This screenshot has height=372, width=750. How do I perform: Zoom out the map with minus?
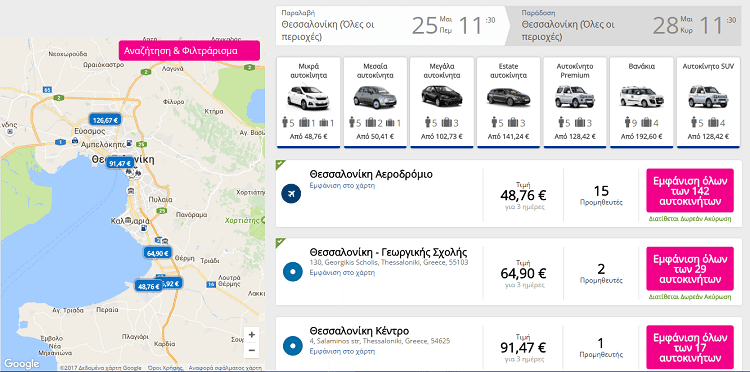coord(252,350)
